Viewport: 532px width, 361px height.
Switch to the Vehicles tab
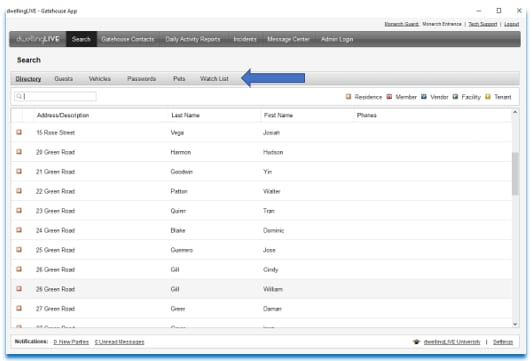point(100,79)
